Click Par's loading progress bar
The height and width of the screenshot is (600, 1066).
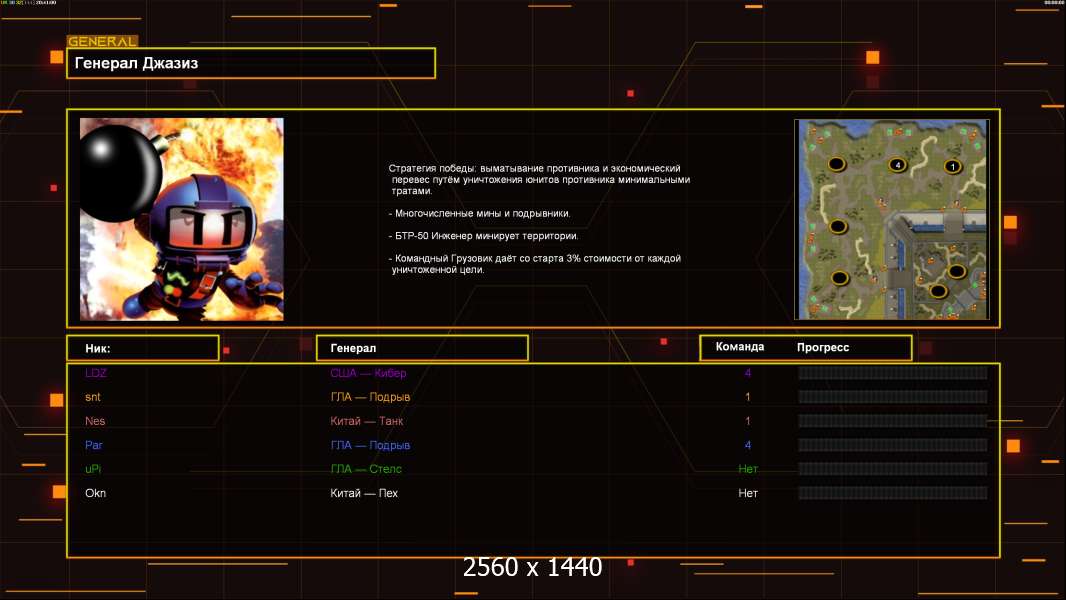pyautogui.click(x=893, y=445)
